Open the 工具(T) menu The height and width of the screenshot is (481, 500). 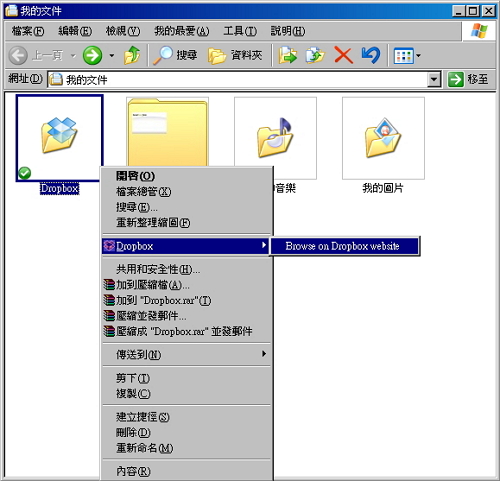[x=240, y=31]
